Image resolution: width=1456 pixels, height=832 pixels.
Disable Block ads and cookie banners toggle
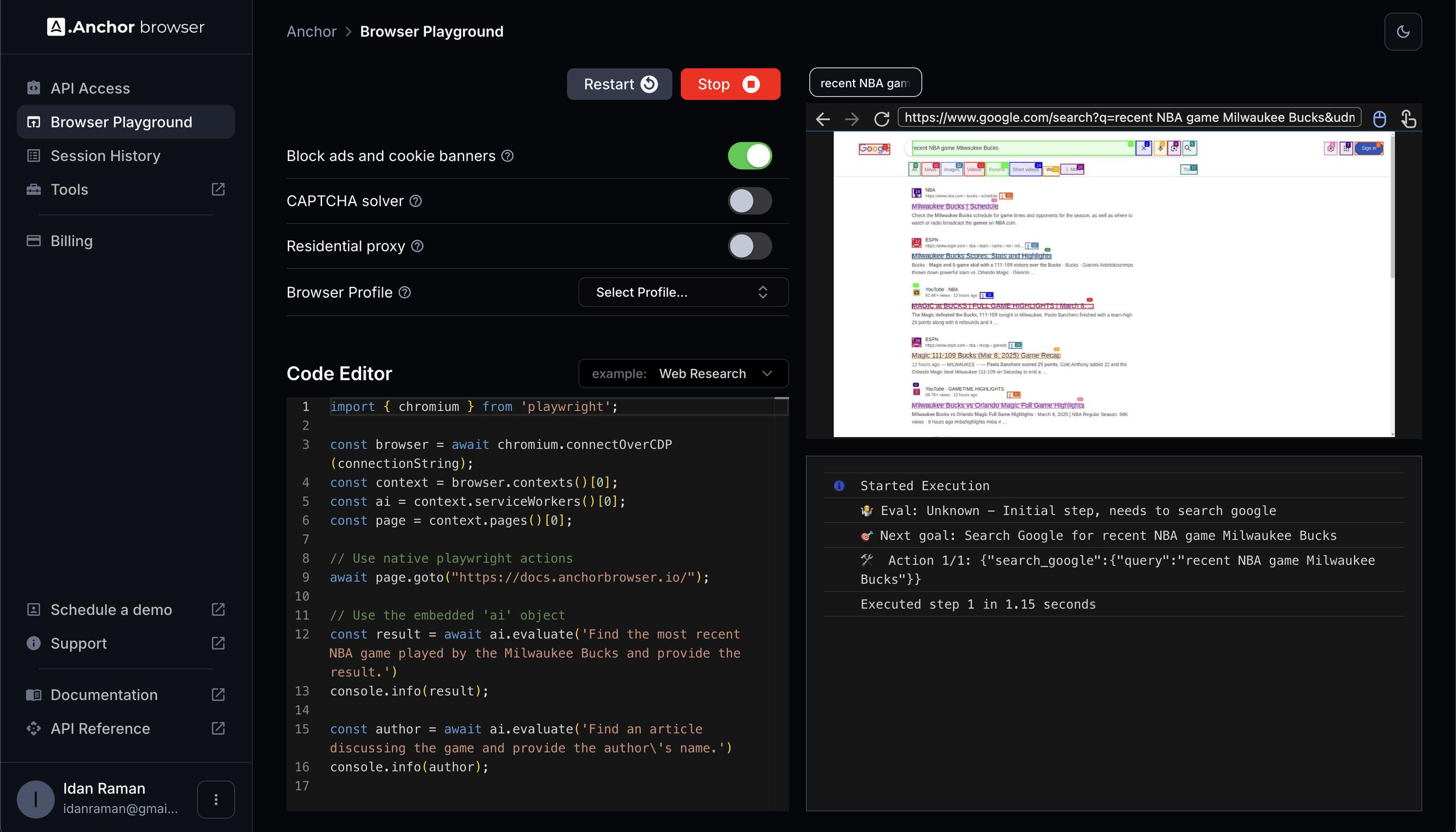click(749, 156)
